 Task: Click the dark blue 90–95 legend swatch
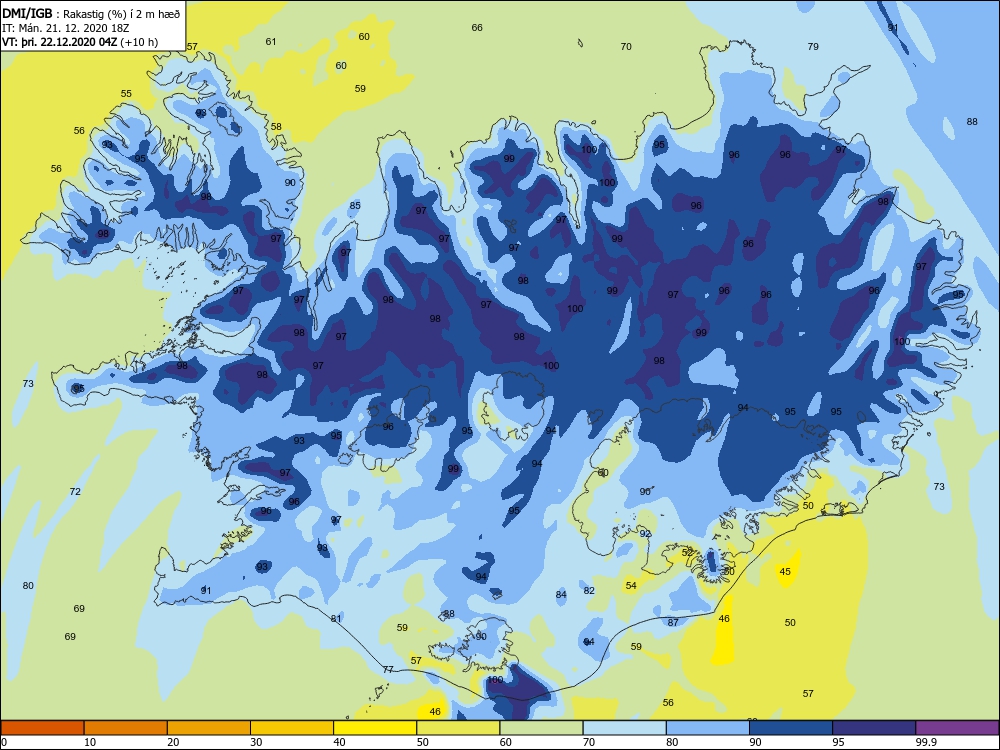[x=791, y=728]
